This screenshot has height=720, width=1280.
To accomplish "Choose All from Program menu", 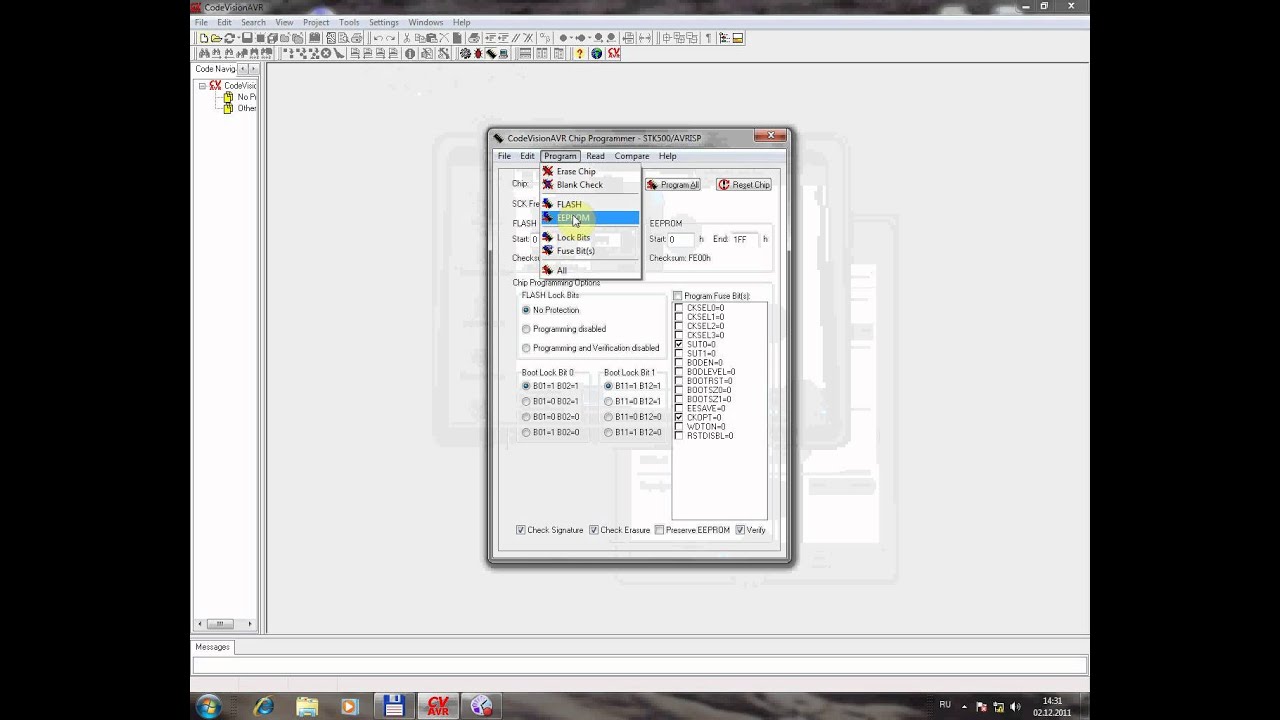I will [590, 270].
